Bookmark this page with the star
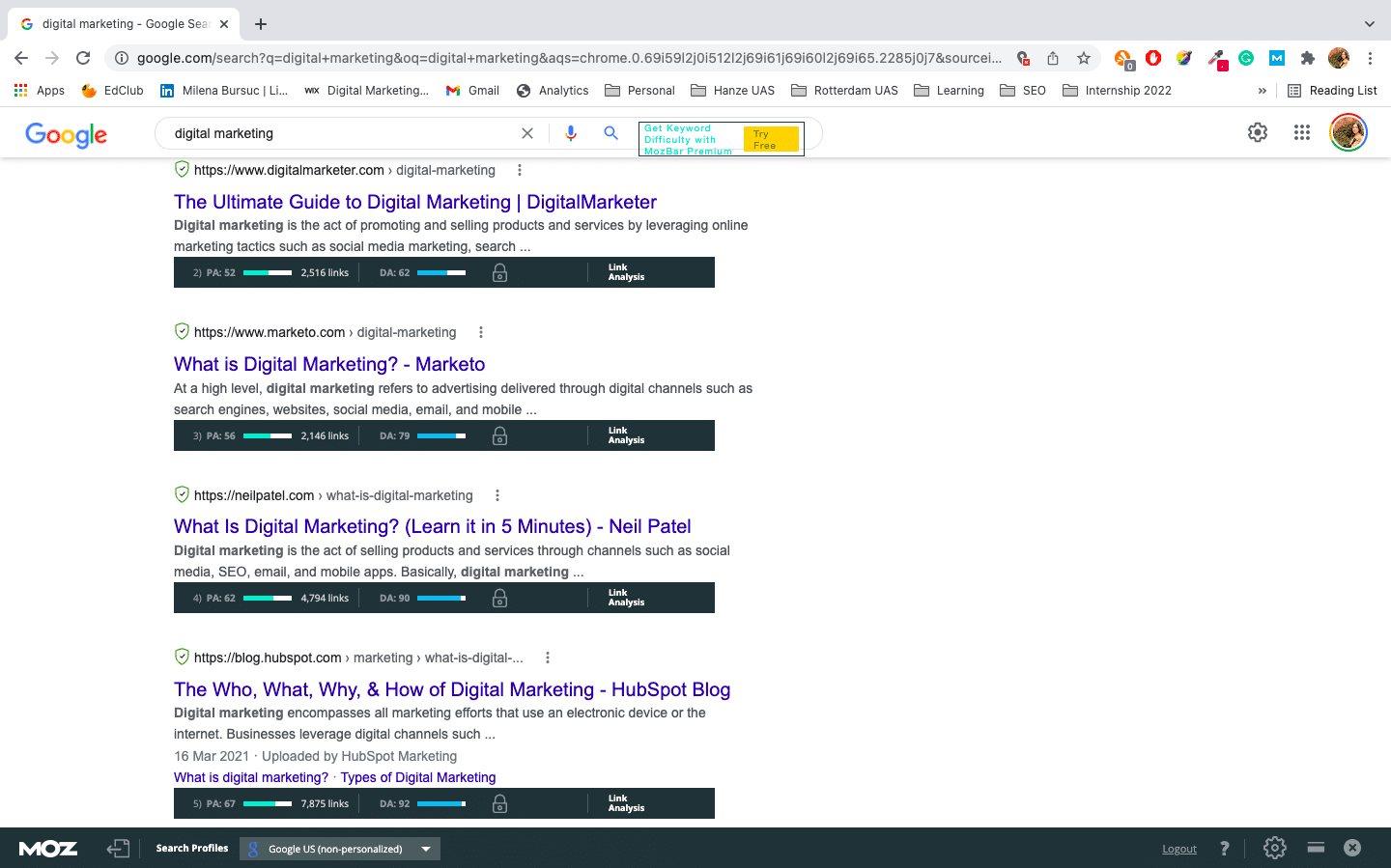Screen dimensions: 1391x868 [1084, 58]
